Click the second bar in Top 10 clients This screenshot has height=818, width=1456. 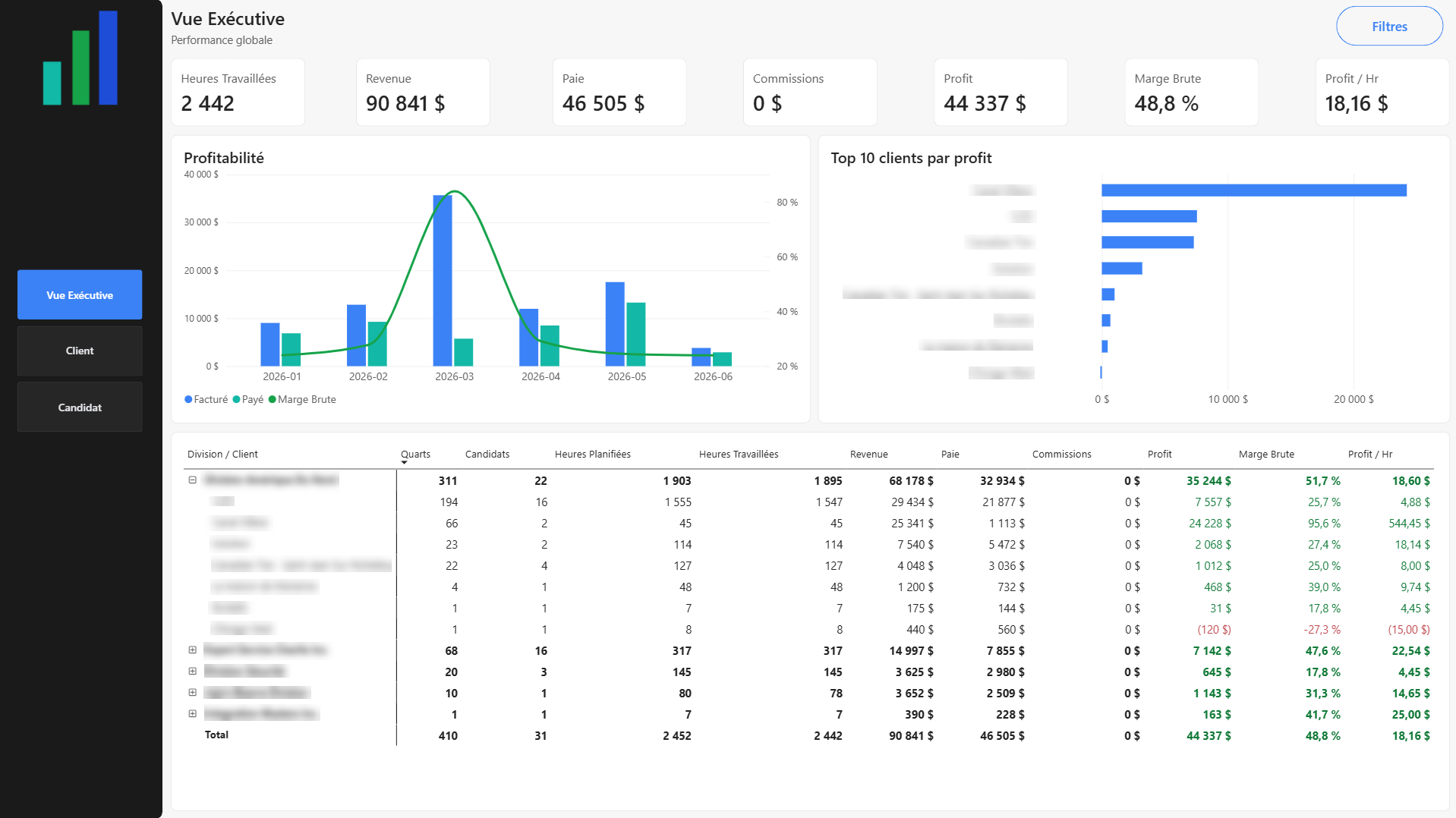(1149, 216)
